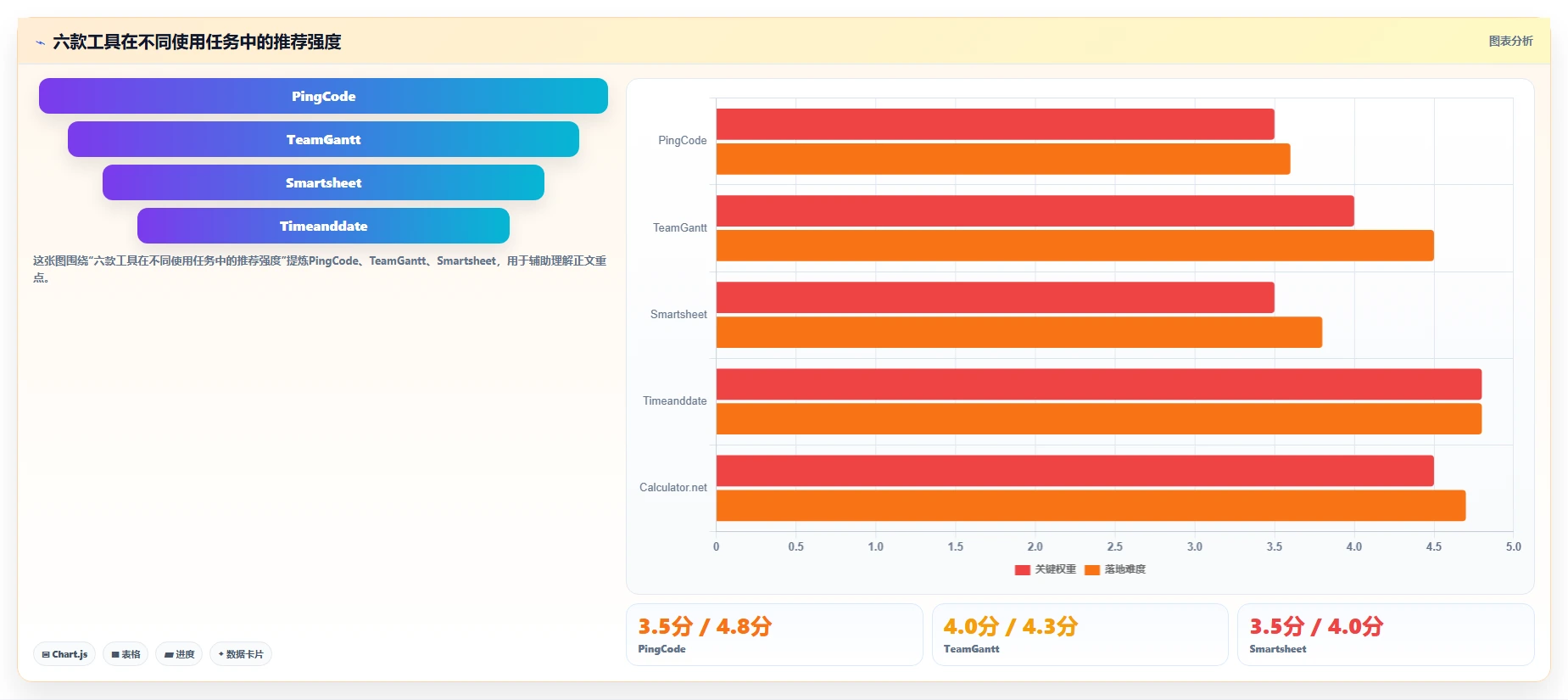Click the Timeanddate y-axis label
Image resolution: width=1568 pixels, height=700 pixels.
pyautogui.click(x=674, y=400)
